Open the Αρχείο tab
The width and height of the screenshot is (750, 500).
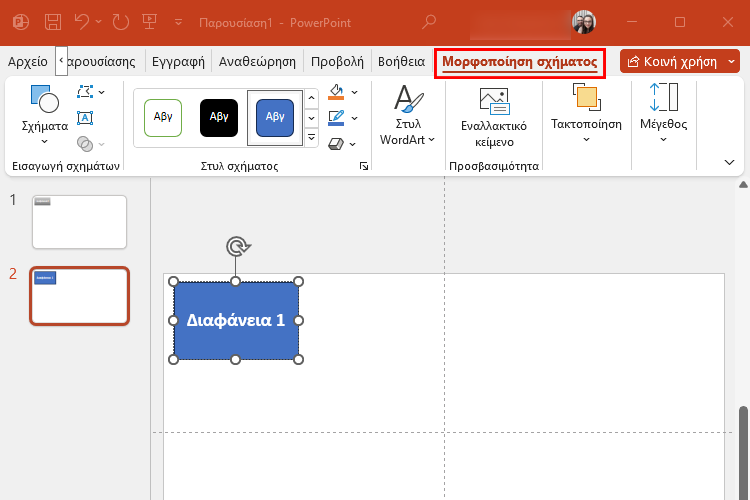click(28, 62)
